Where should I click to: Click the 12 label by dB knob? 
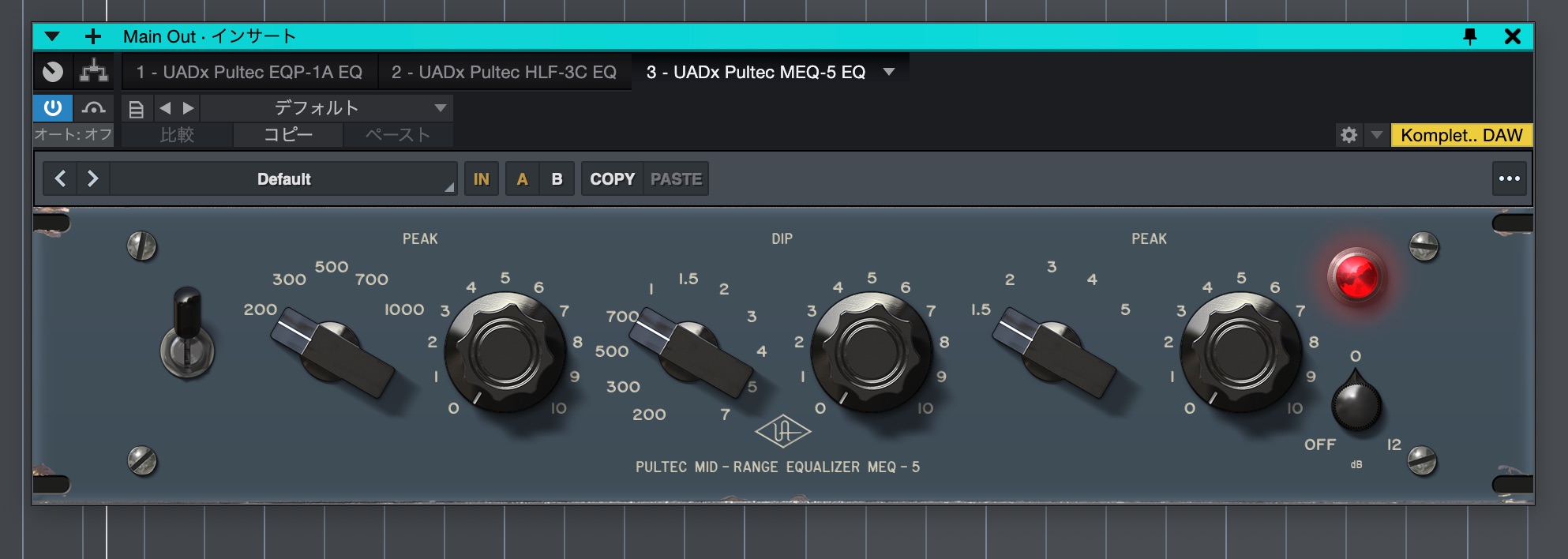1394,445
